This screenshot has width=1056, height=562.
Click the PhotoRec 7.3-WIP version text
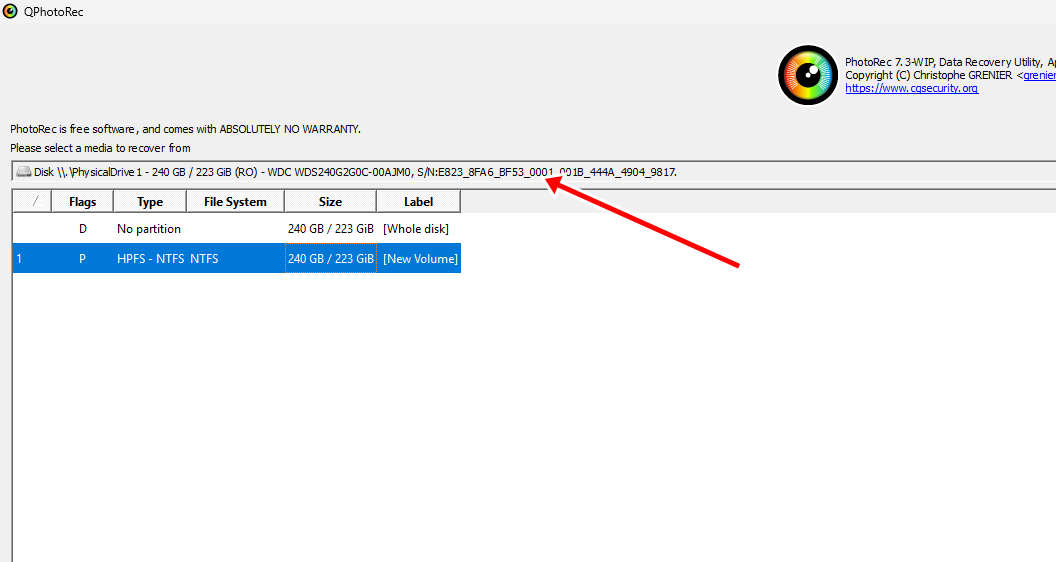tap(950, 62)
